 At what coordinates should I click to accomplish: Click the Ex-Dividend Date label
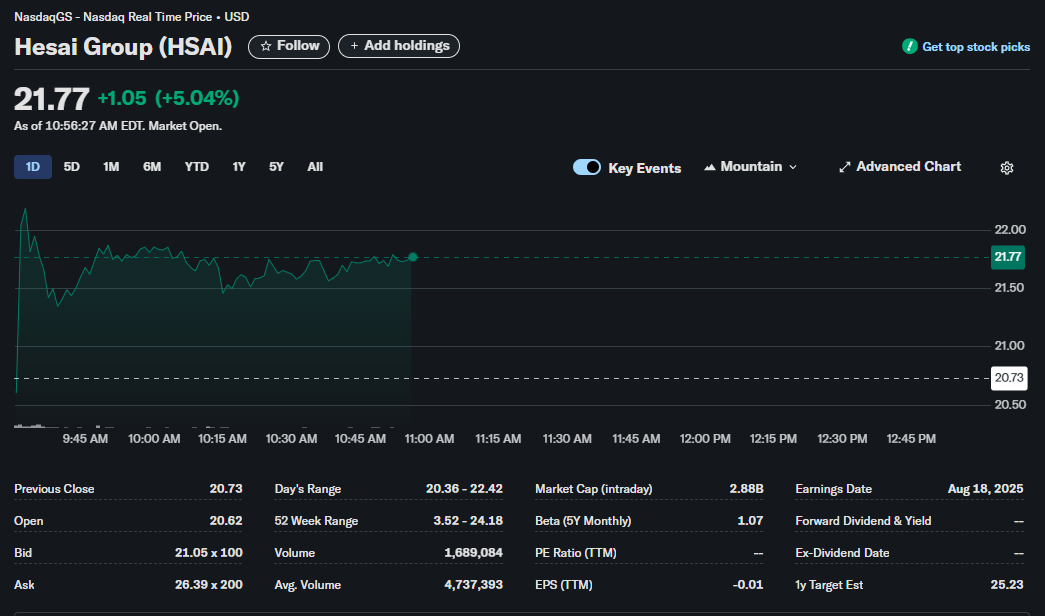(842, 553)
